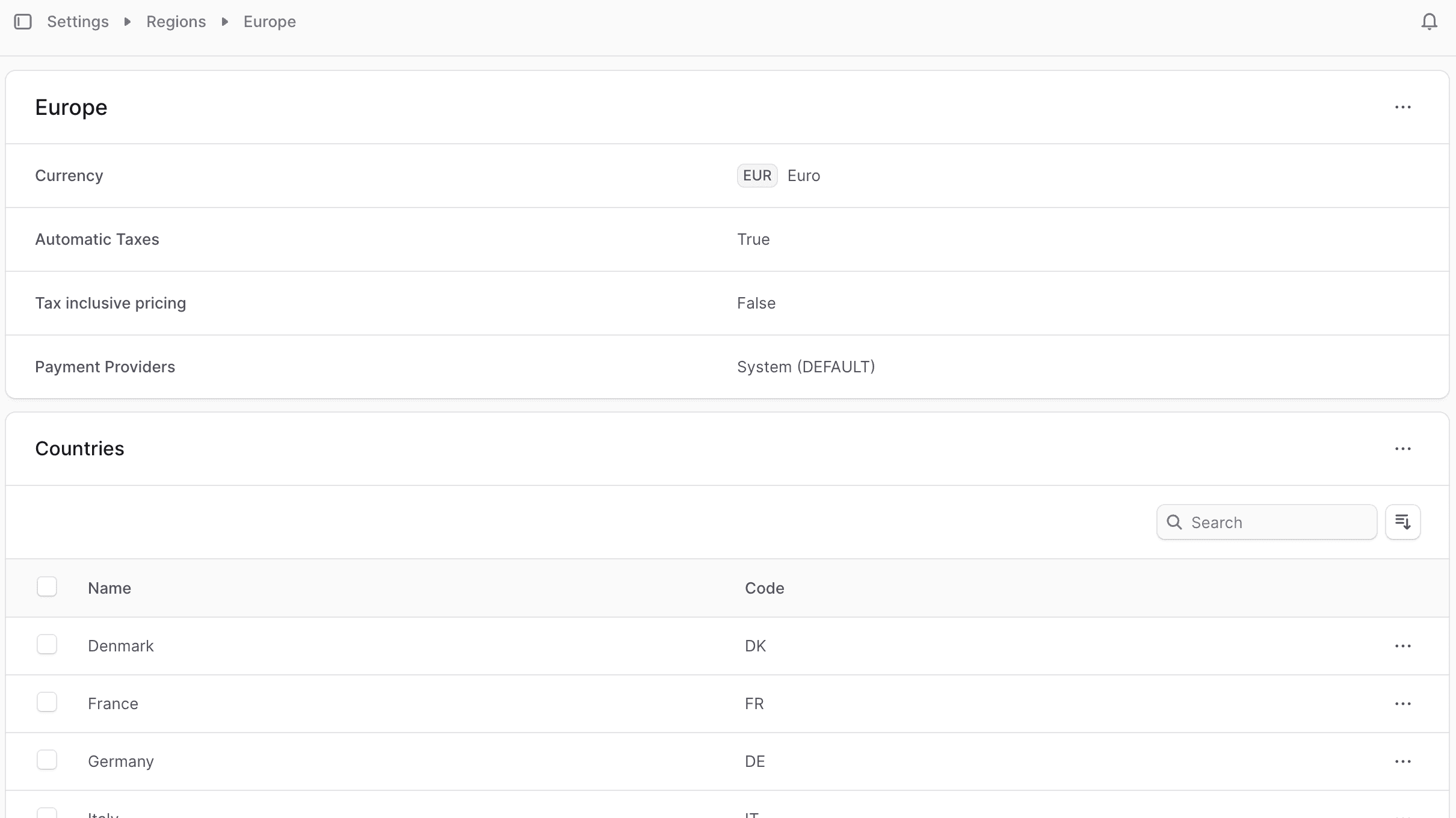Check the select-all countries checkbox

[47, 587]
